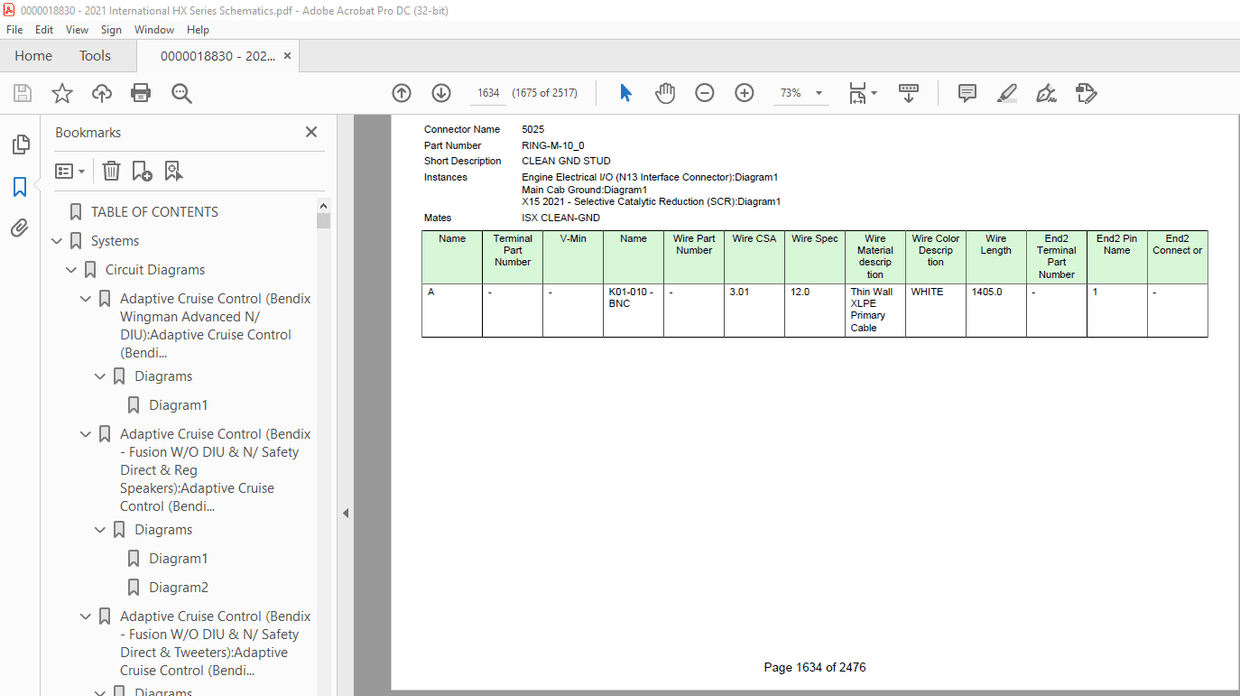Collapse the navigation pane divider arrow
Image resolution: width=1240 pixels, height=696 pixels.
[345, 513]
